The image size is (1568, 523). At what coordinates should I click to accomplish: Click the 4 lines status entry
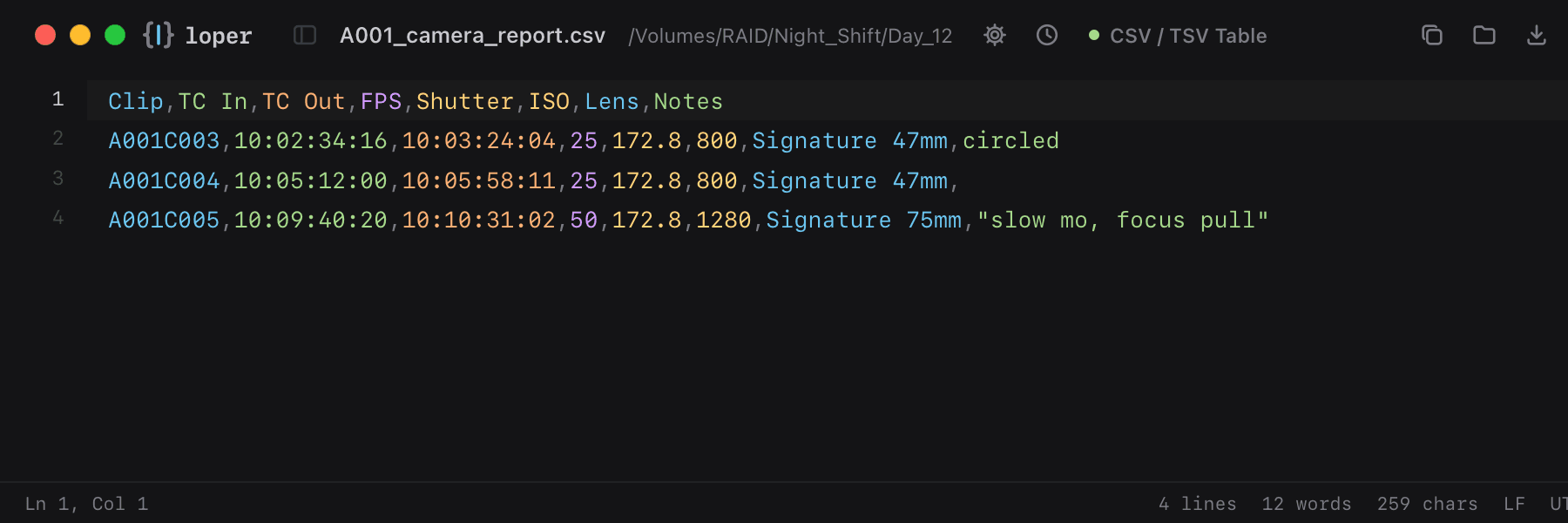(x=1198, y=504)
